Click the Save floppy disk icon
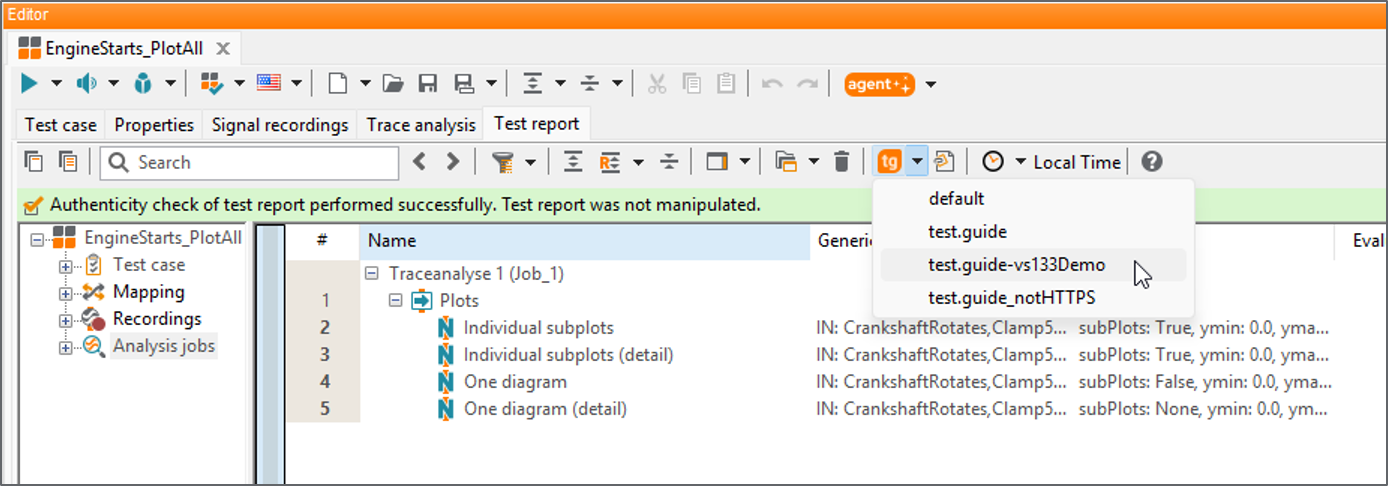The width and height of the screenshot is (1388, 486). [x=428, y=84]
